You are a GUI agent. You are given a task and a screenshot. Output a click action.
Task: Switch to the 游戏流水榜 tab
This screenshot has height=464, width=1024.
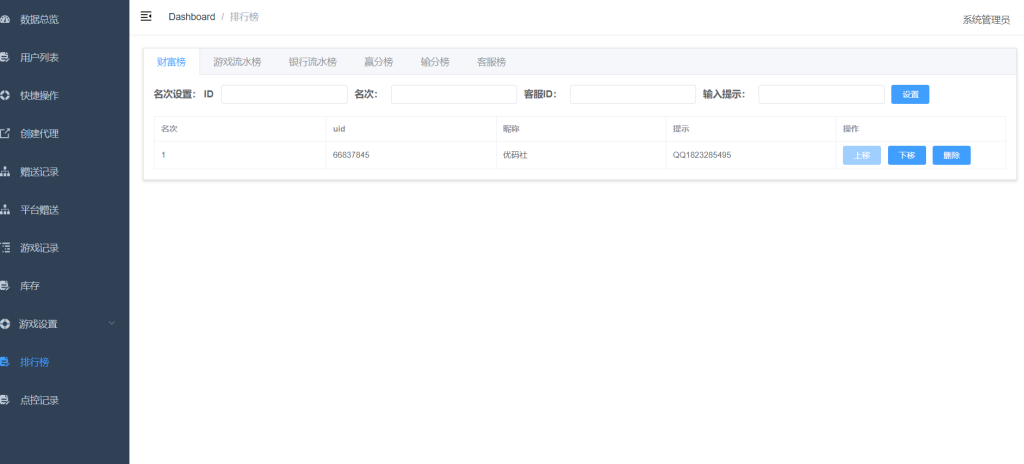237,62
